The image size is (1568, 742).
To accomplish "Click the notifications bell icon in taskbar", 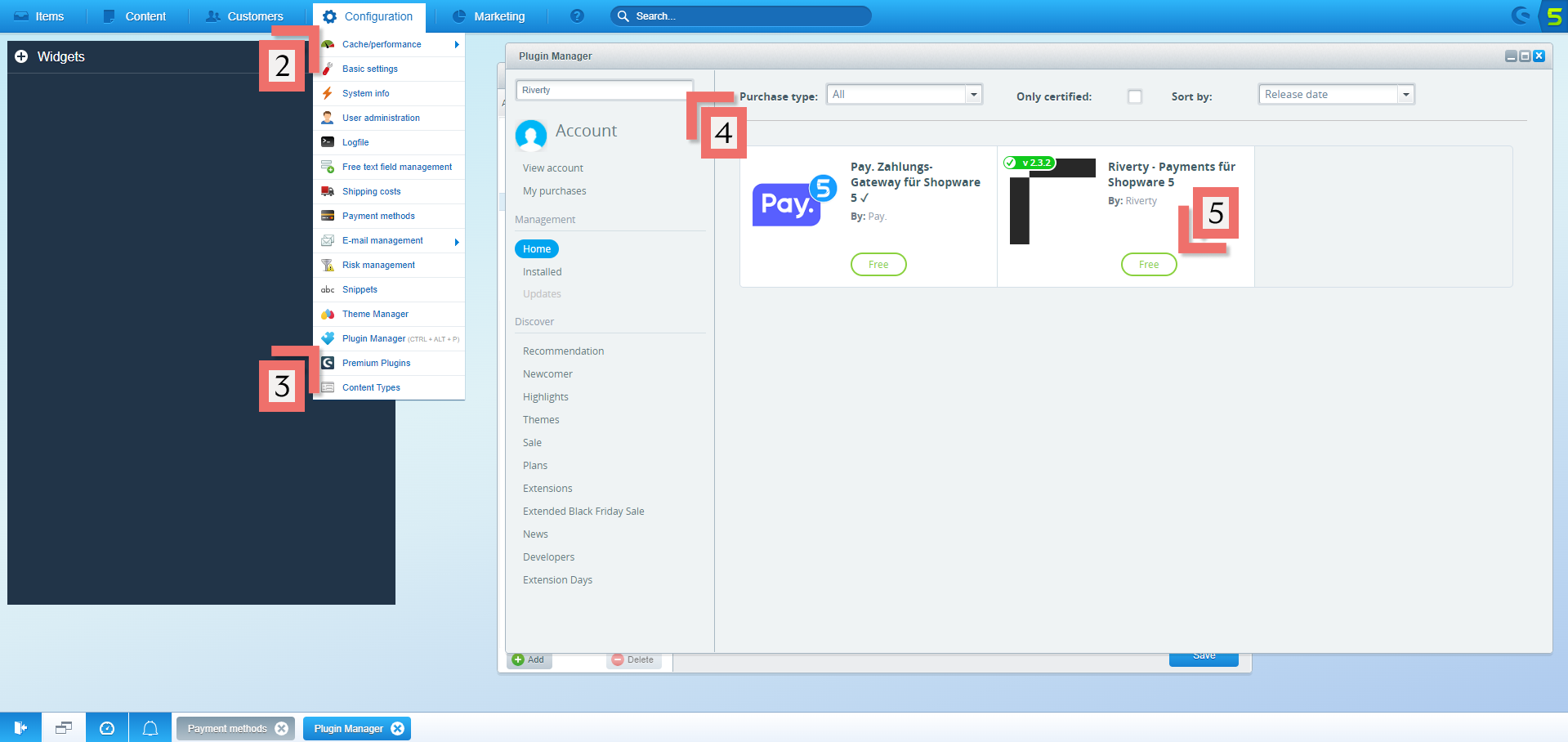I will point(150,728).
